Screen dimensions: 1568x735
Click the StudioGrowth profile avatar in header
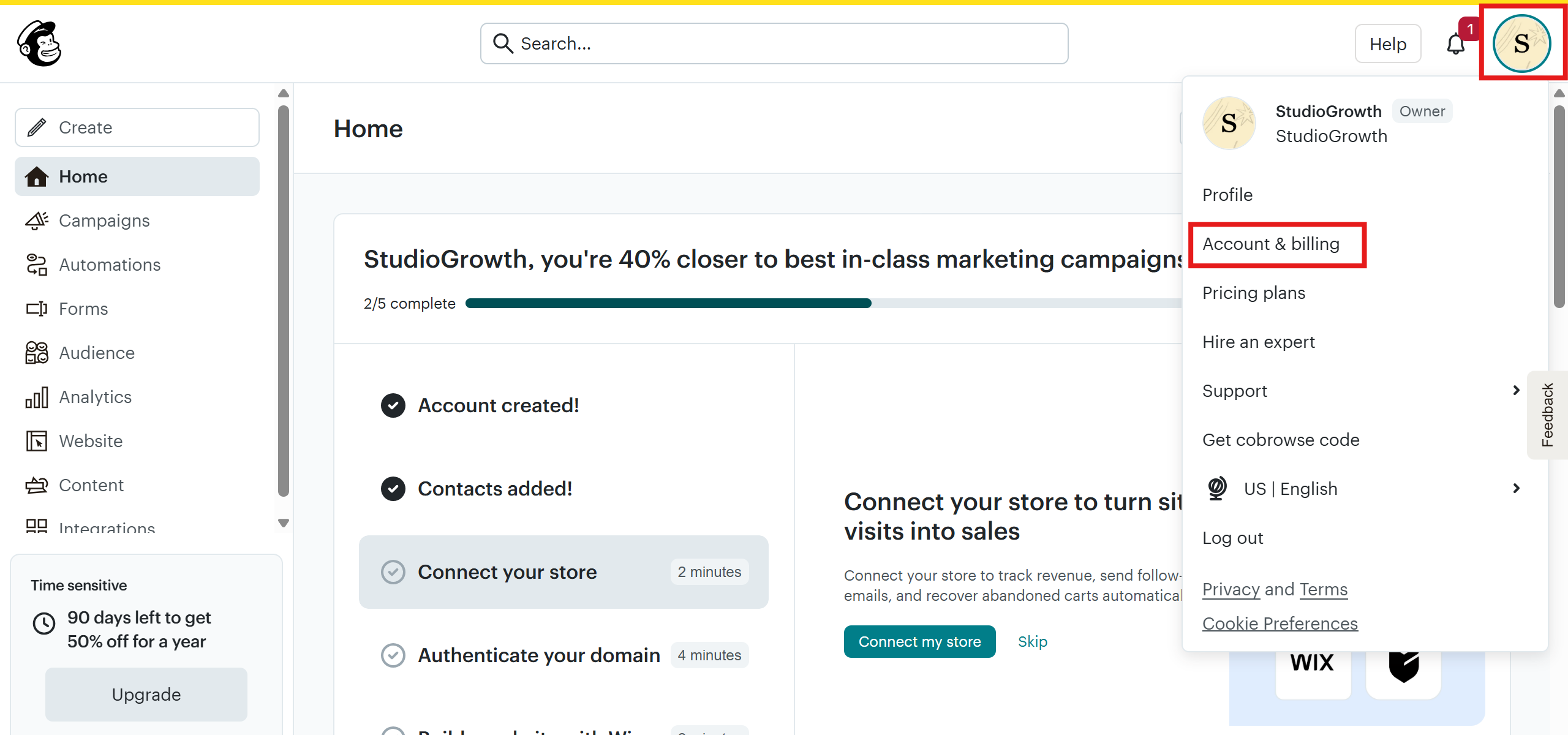click(x=1521, y=43)
